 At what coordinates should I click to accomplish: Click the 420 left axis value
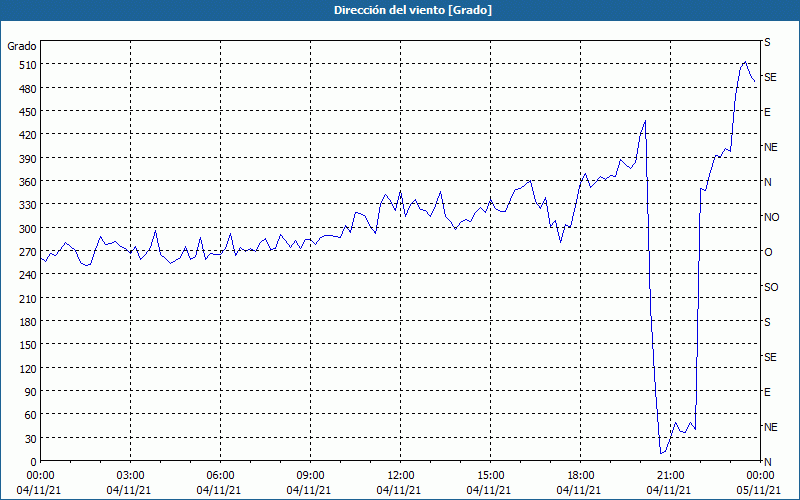[x=28, y=135]
